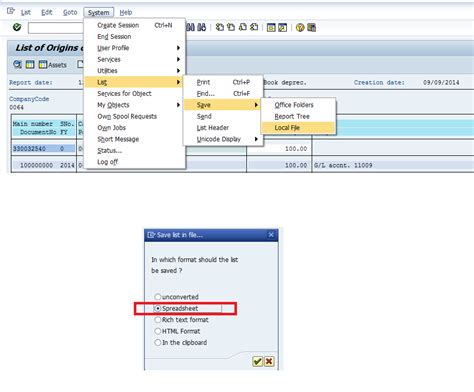Choose Short Message
Image resolution: width=474 pixels, height=392 pixels.
135,139
